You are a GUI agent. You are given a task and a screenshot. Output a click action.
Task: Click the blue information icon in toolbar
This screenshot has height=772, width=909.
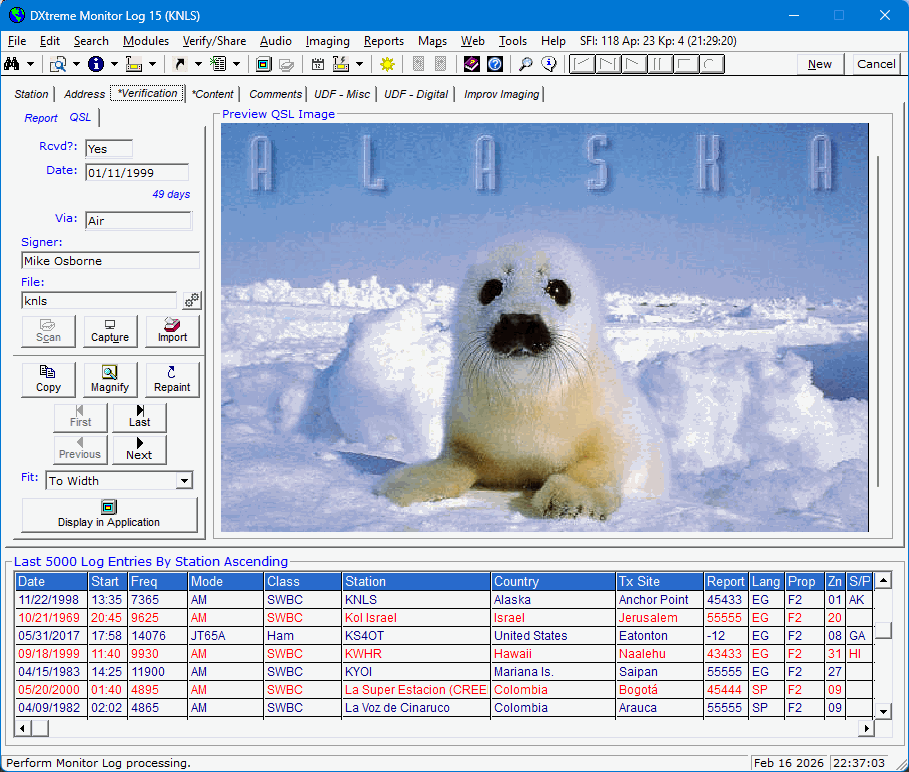(x=96, y=64)
